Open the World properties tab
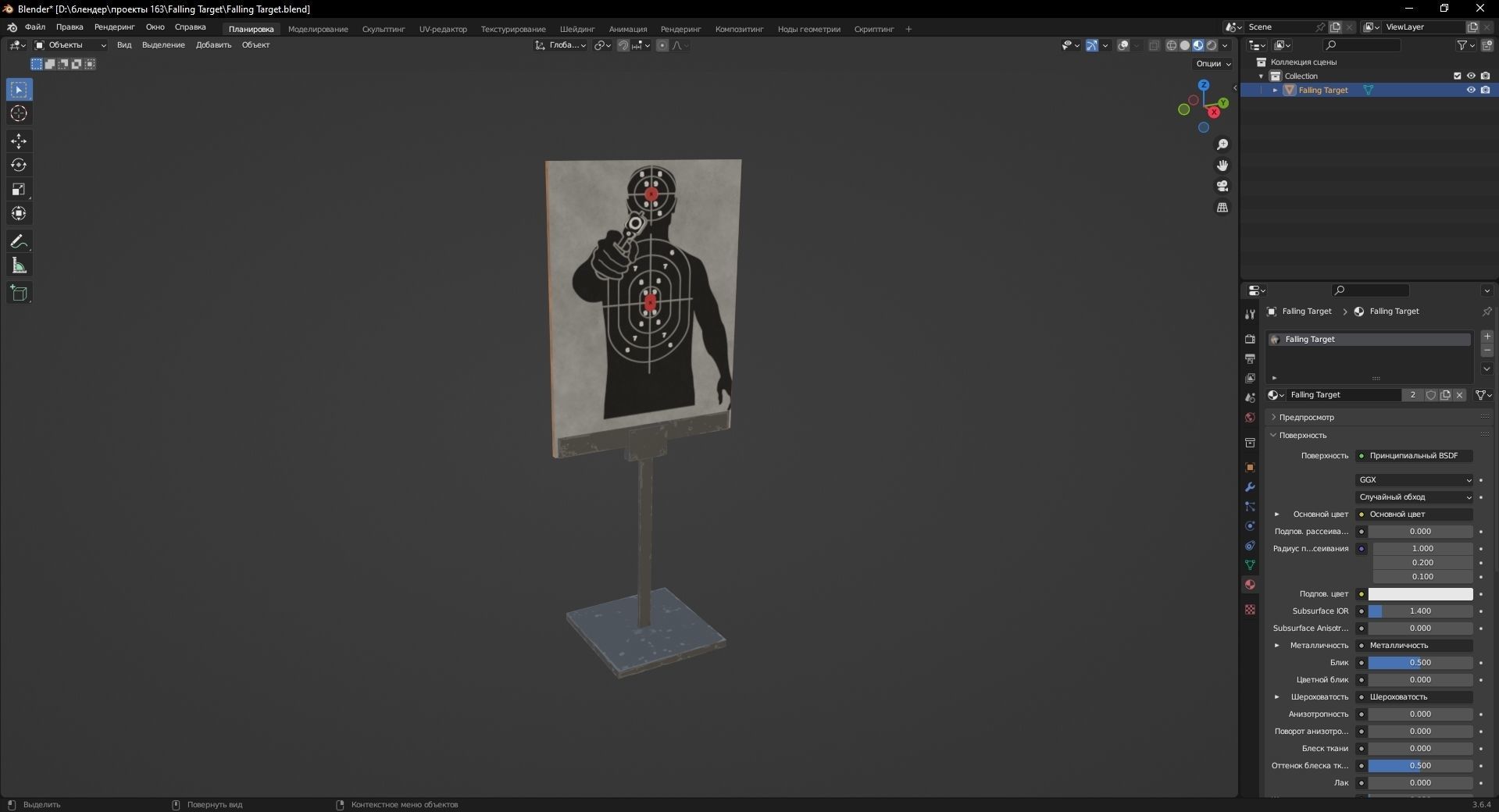The image size is (1499, 812). (x=1250, y=418)
